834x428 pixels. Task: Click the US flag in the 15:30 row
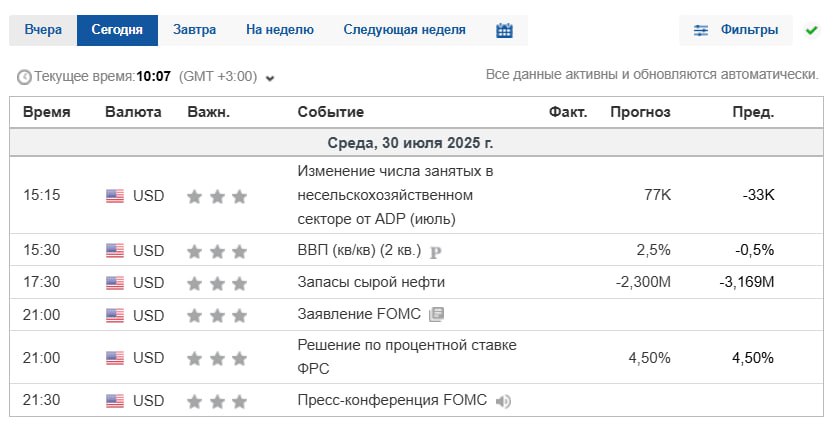click(115, 250)
